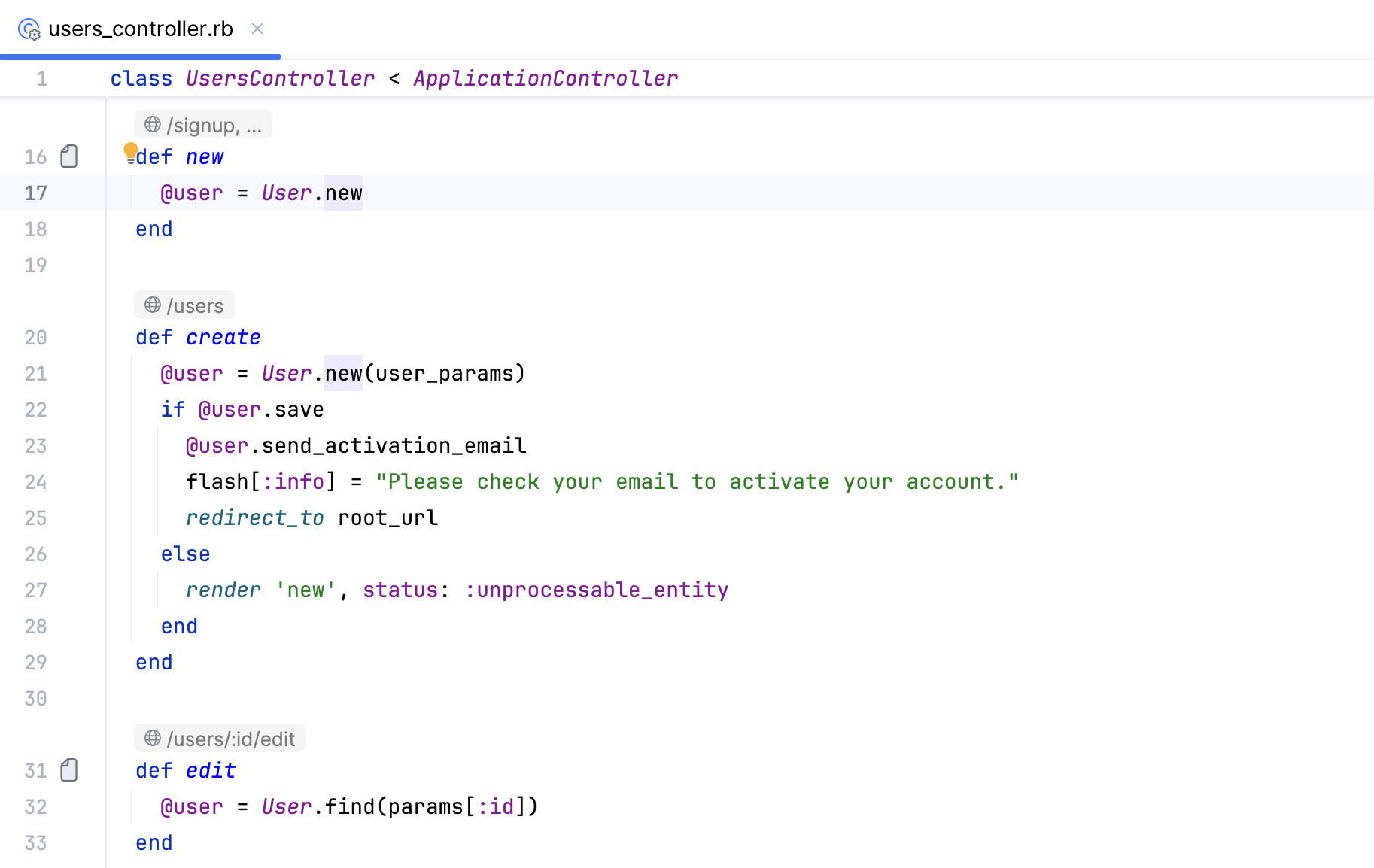Open the /signup route mapping badge
This screenshot has width=1374, height=868.
[203, 123]
